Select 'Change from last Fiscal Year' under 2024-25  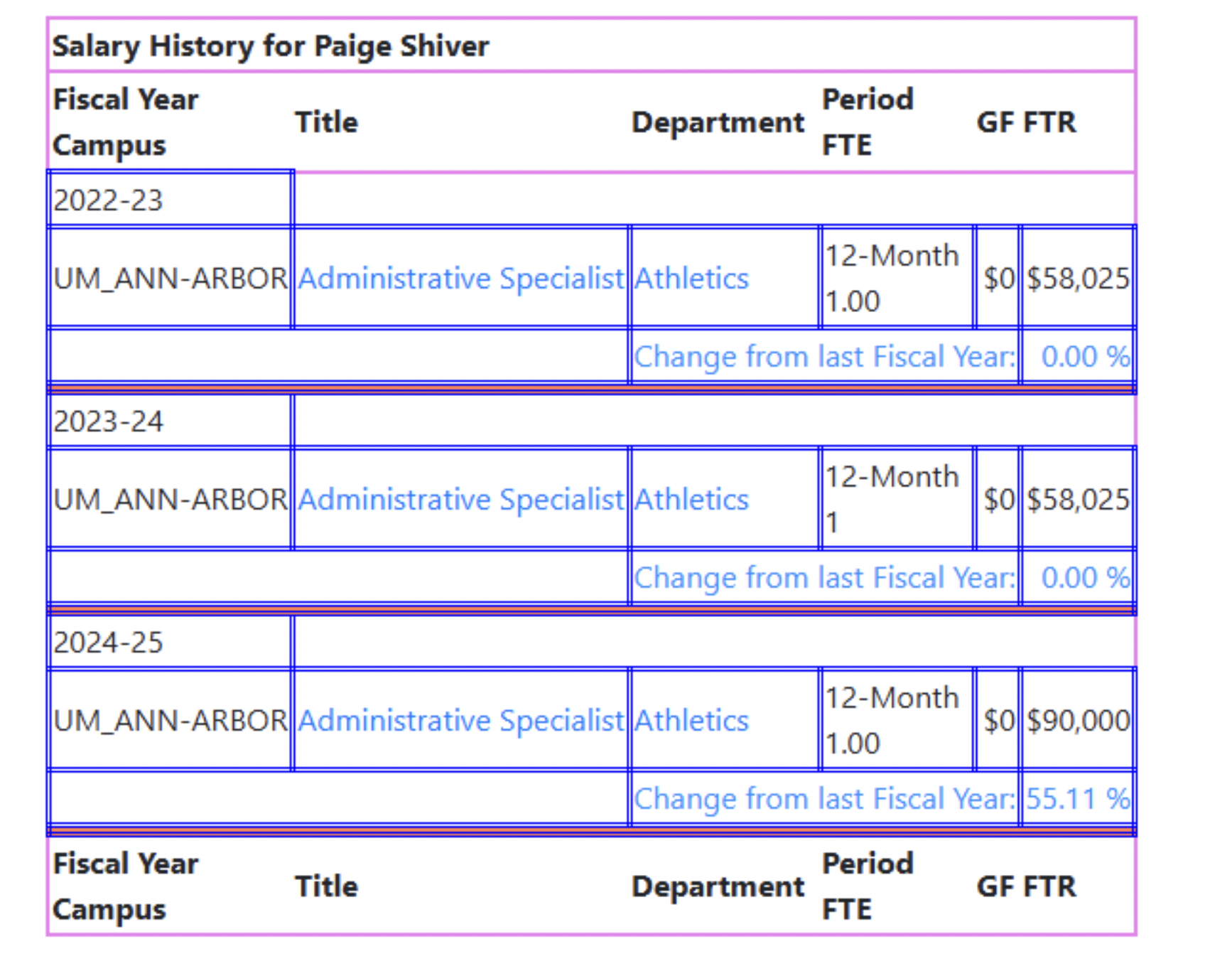pyautogui.click(x=824, y=799)
